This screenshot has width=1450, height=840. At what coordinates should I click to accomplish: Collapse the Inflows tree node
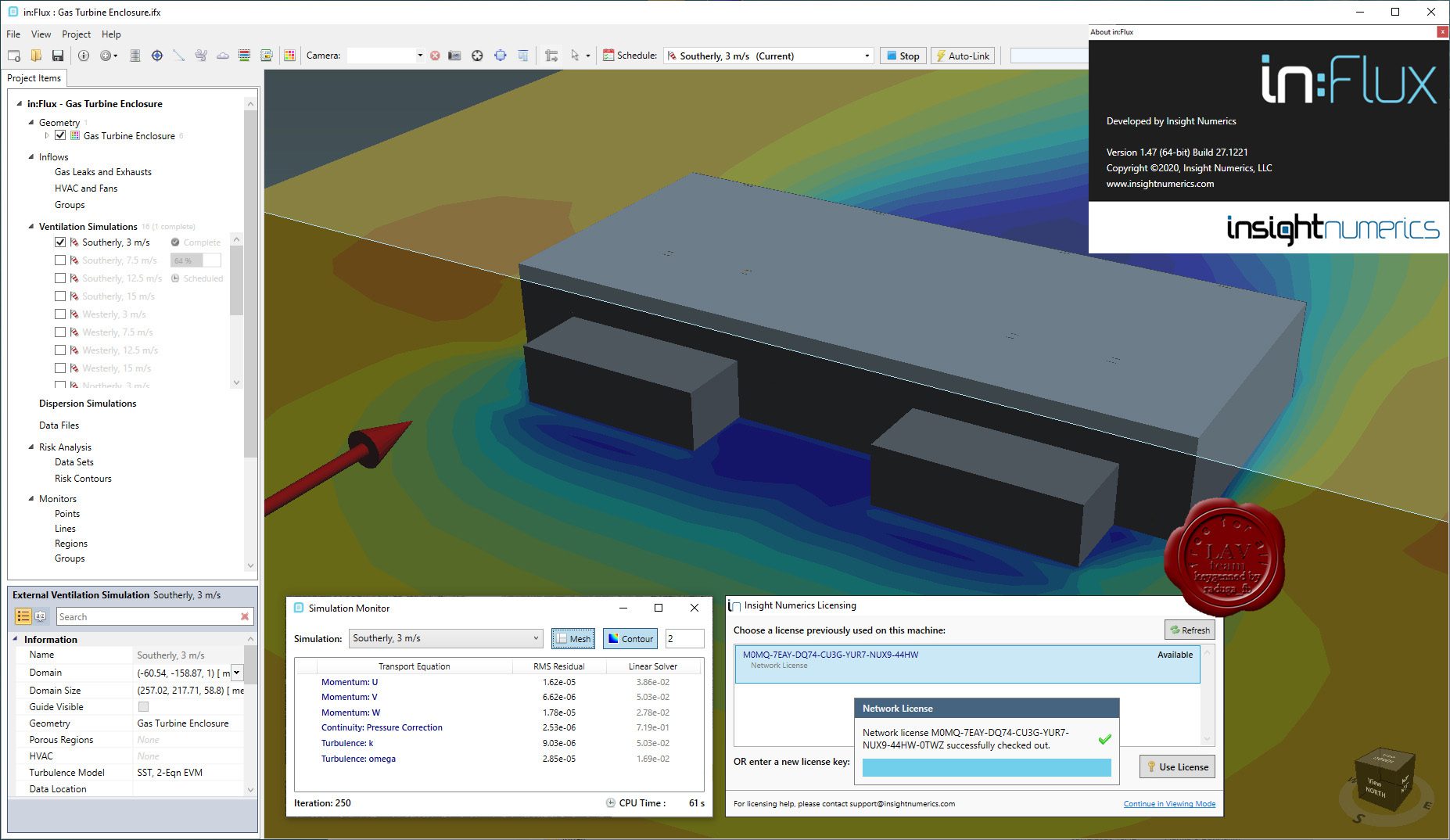pos(31,156)
